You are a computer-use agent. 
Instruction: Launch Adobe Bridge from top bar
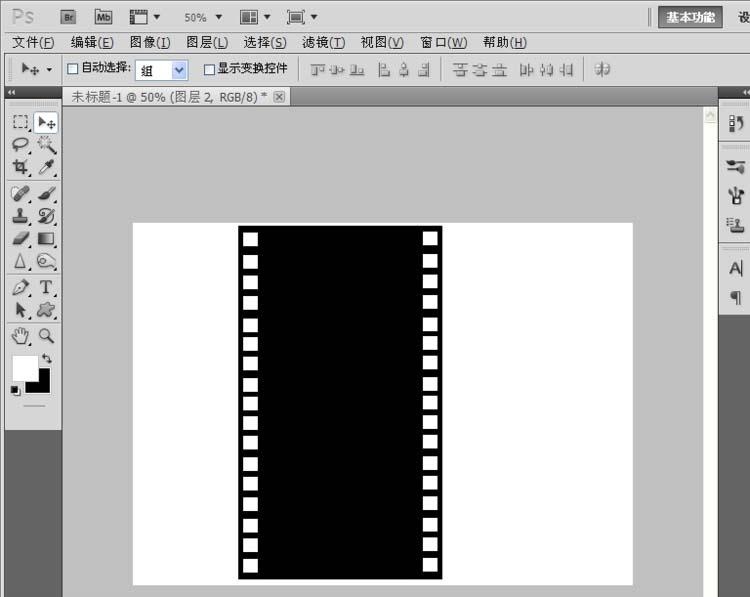coord(68,17)
